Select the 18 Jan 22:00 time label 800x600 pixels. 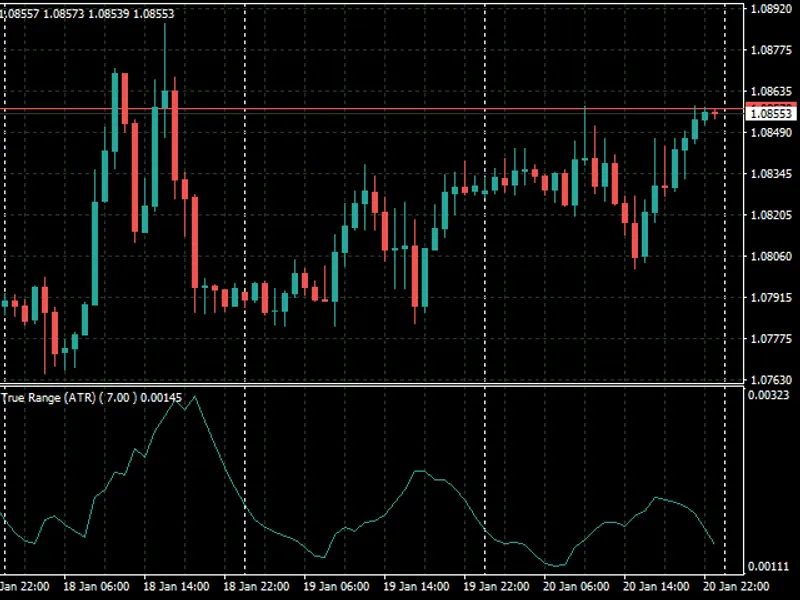[256, 586]
